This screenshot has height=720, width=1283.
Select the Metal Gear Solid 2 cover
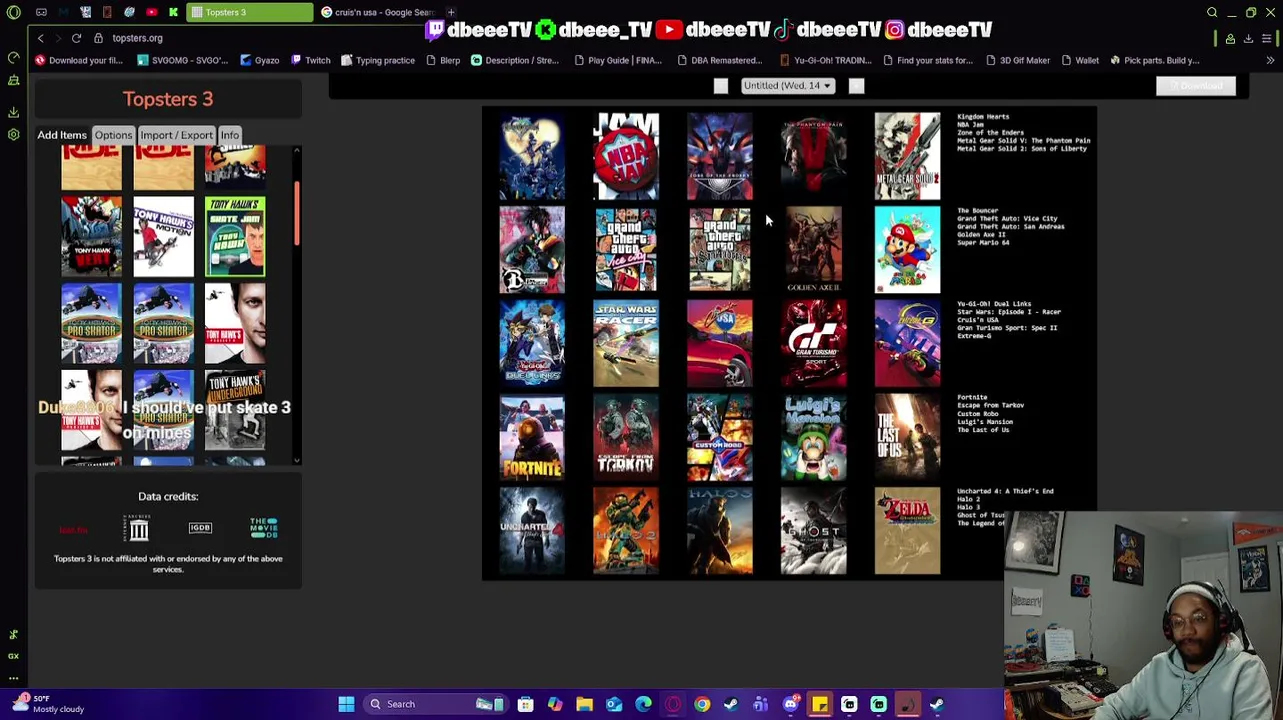pos(907,156)
